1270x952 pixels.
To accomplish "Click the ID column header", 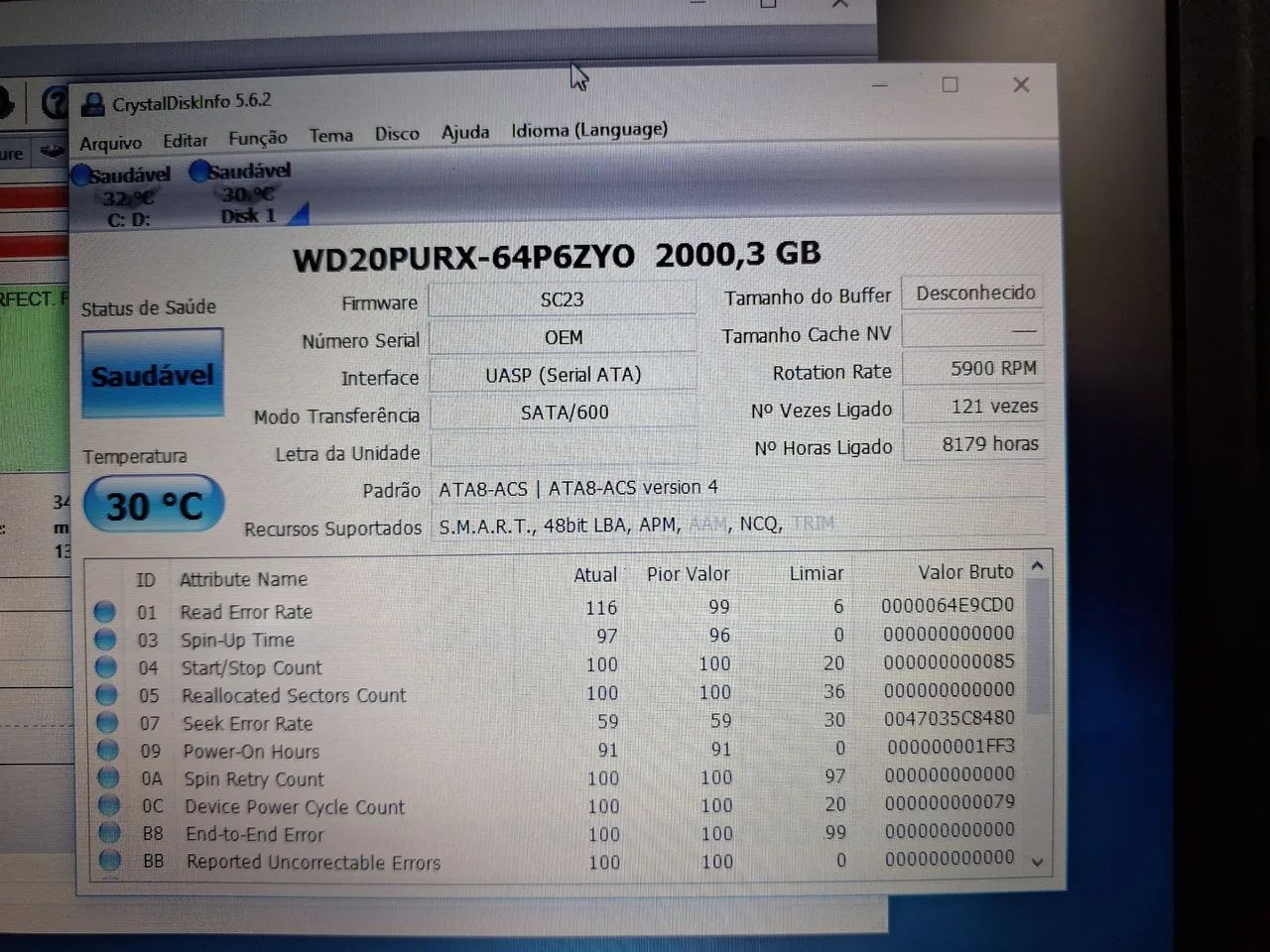I will (146, 579).
